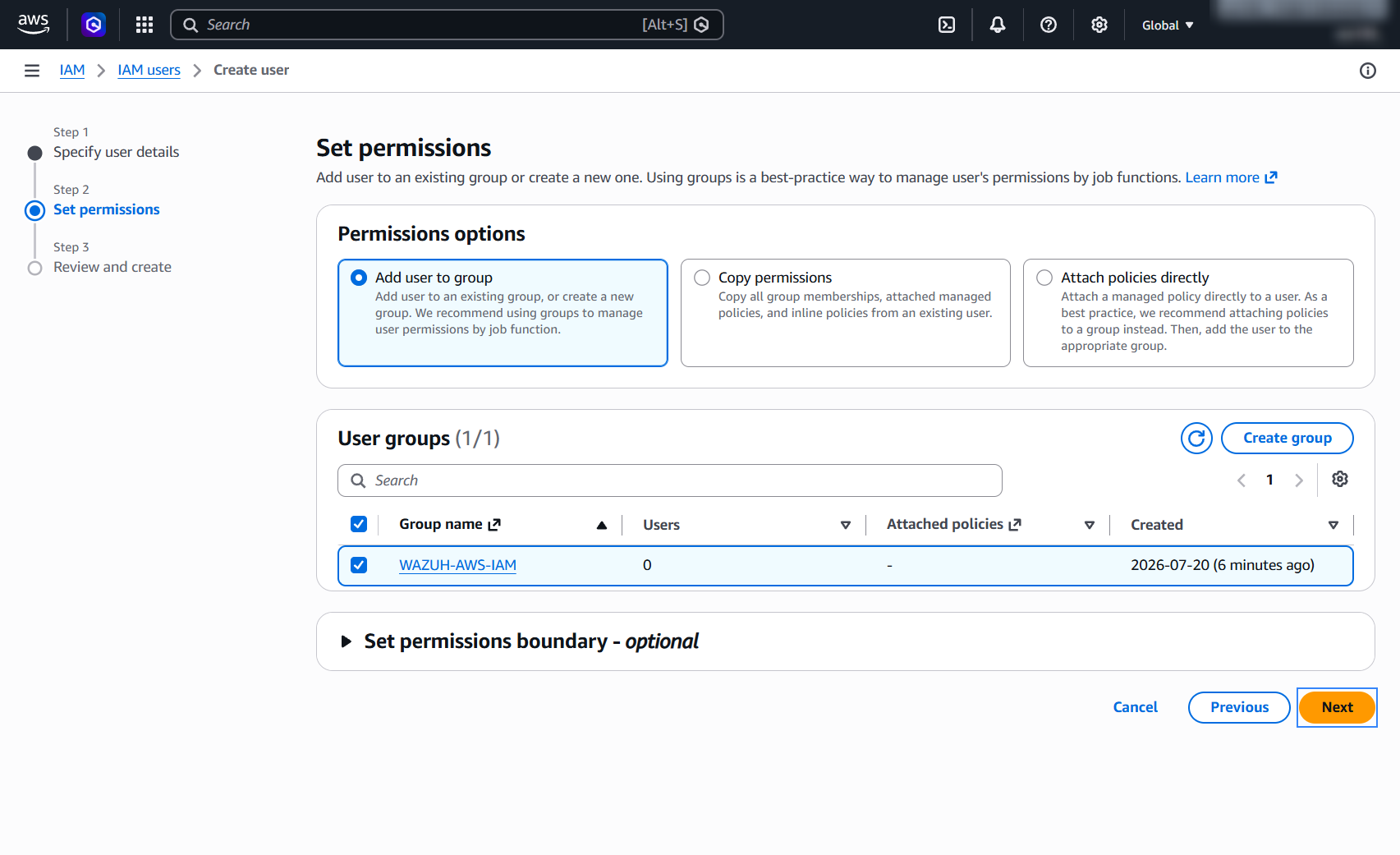Click external link icon beside Group name
Image resolution: width=1400 pixels, height=855 pixels.
[494, 525]
